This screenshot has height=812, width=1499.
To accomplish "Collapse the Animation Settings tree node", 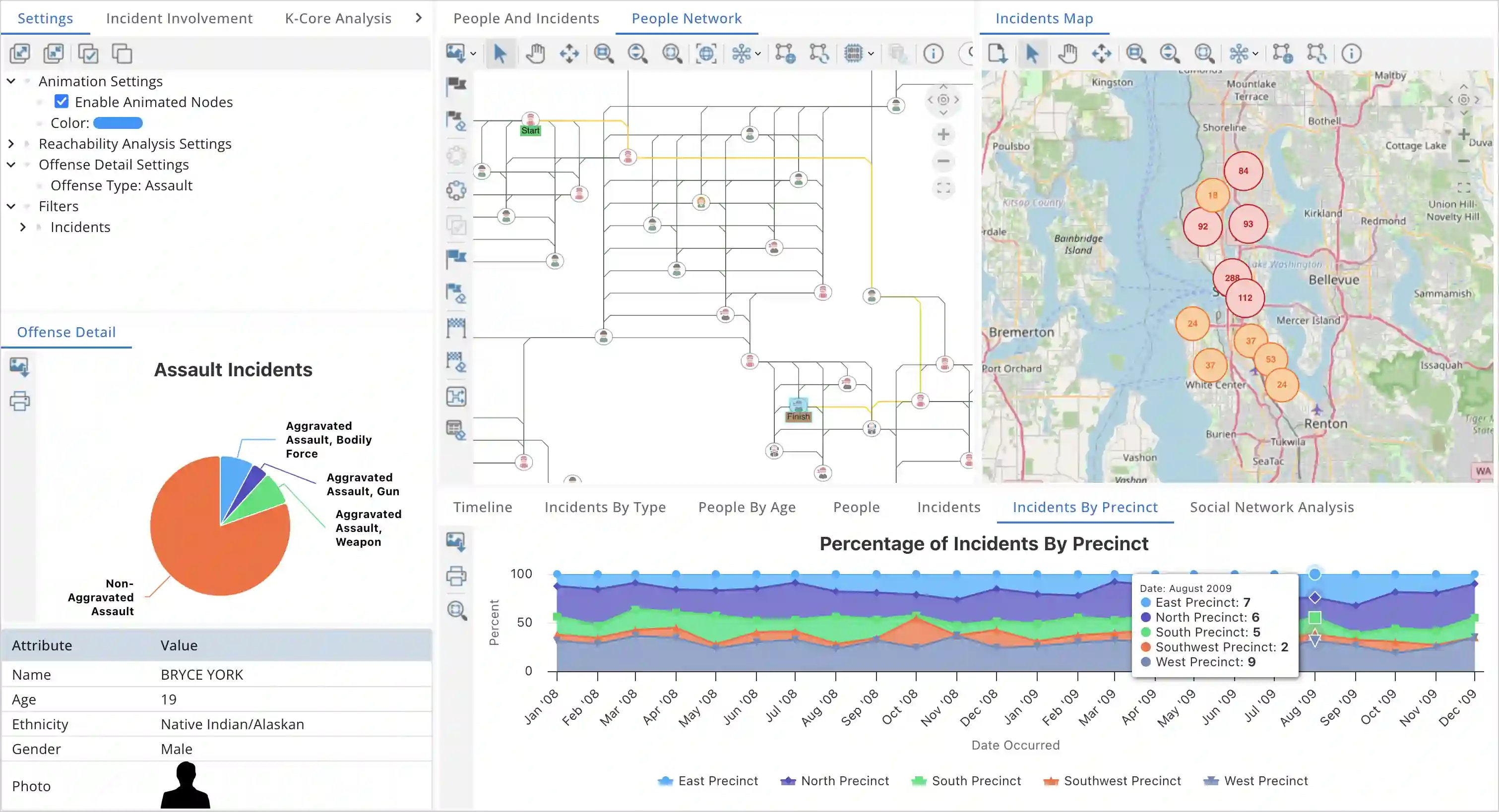I will (x=11, y=81).
